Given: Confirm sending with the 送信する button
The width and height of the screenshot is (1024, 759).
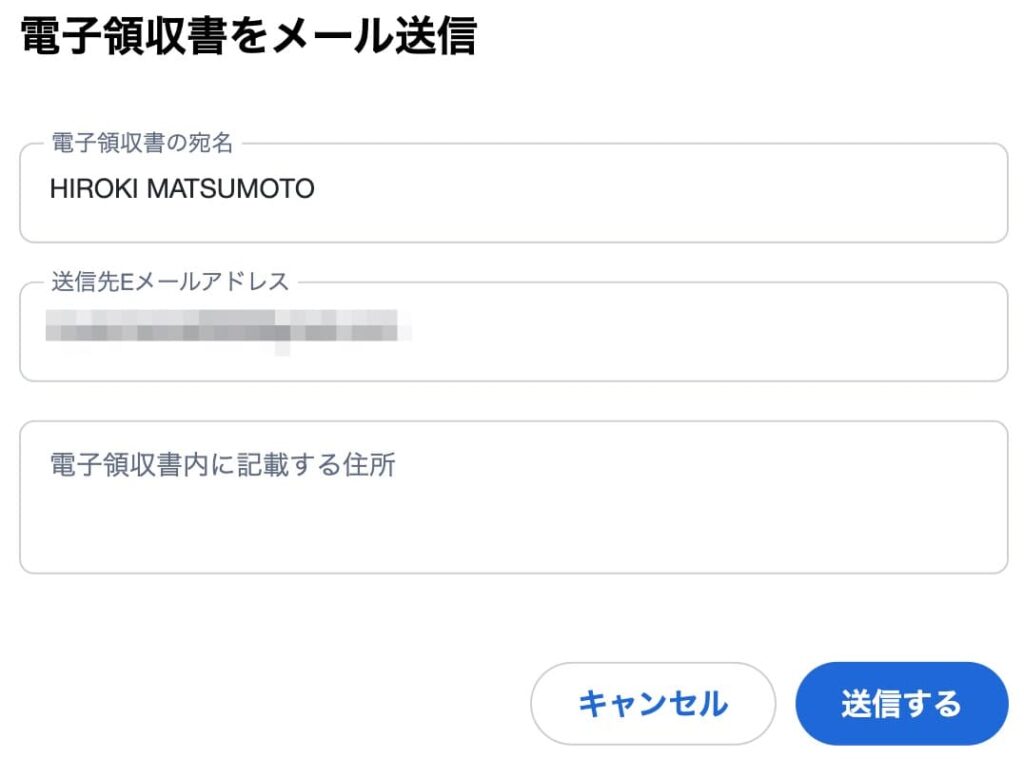Looking at the screenshot, I should tap(902, 703).
